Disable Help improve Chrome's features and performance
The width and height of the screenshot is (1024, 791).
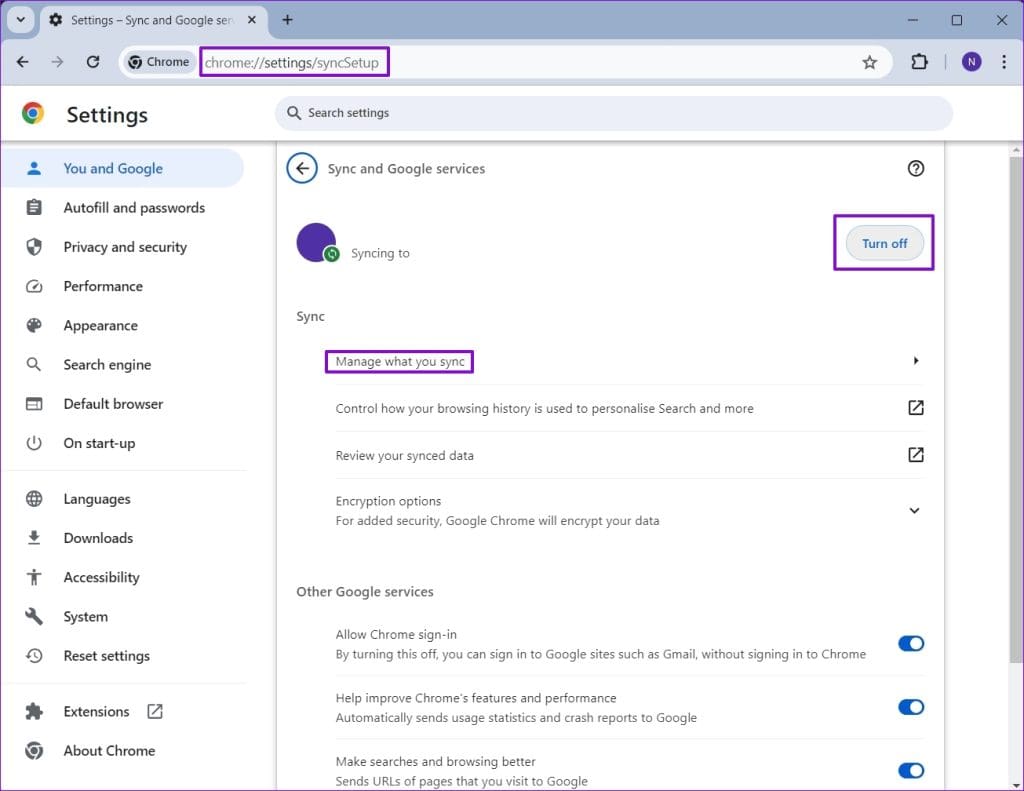(910, 707)
